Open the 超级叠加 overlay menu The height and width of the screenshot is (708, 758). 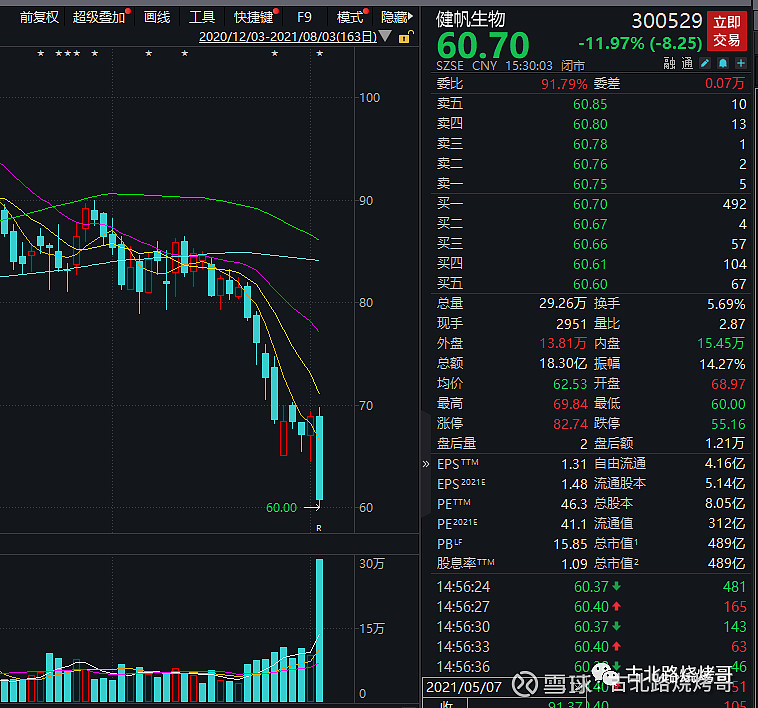[x=99, y=17]
